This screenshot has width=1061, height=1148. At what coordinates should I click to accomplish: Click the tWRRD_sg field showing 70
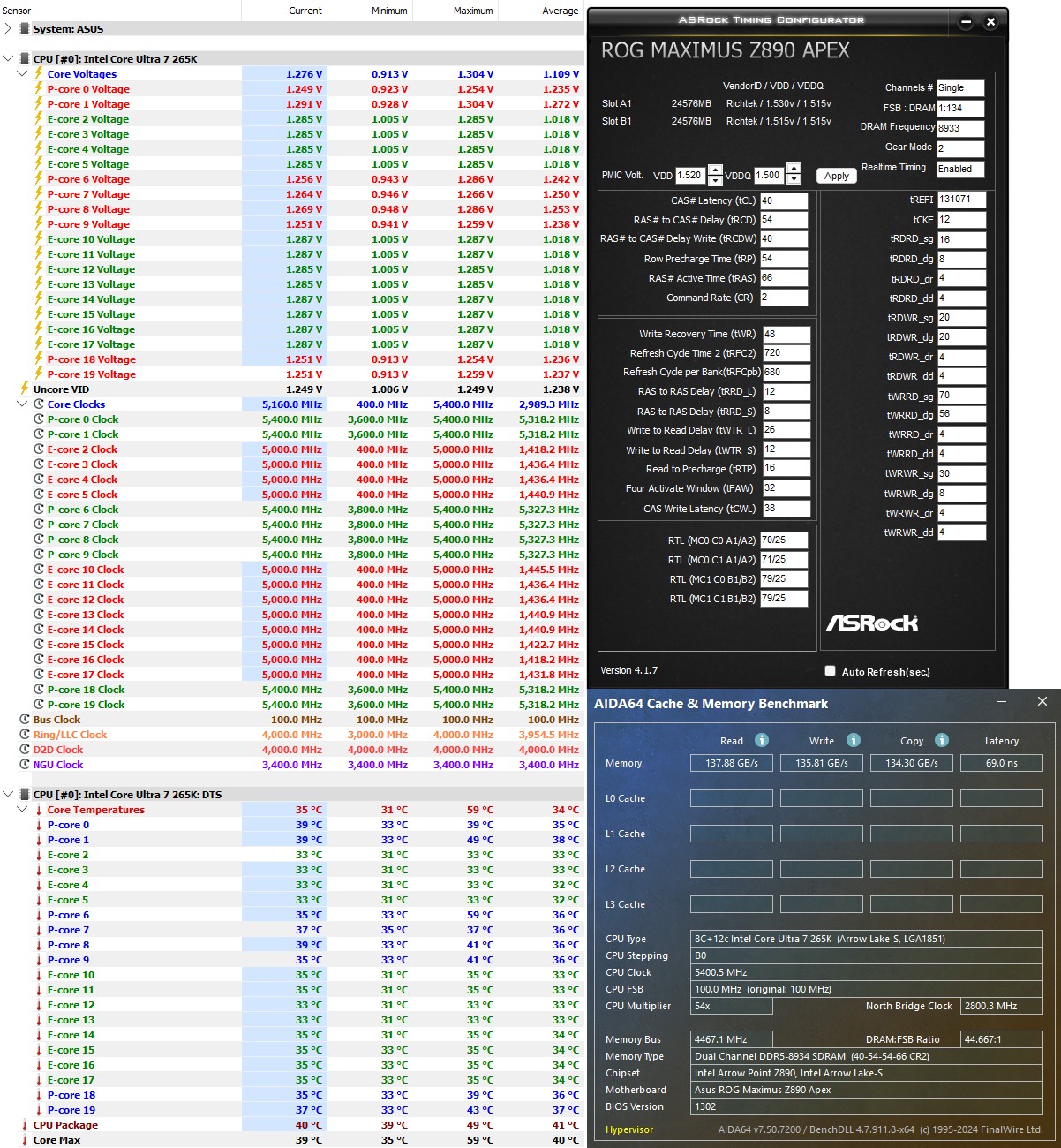click(961, 396)
